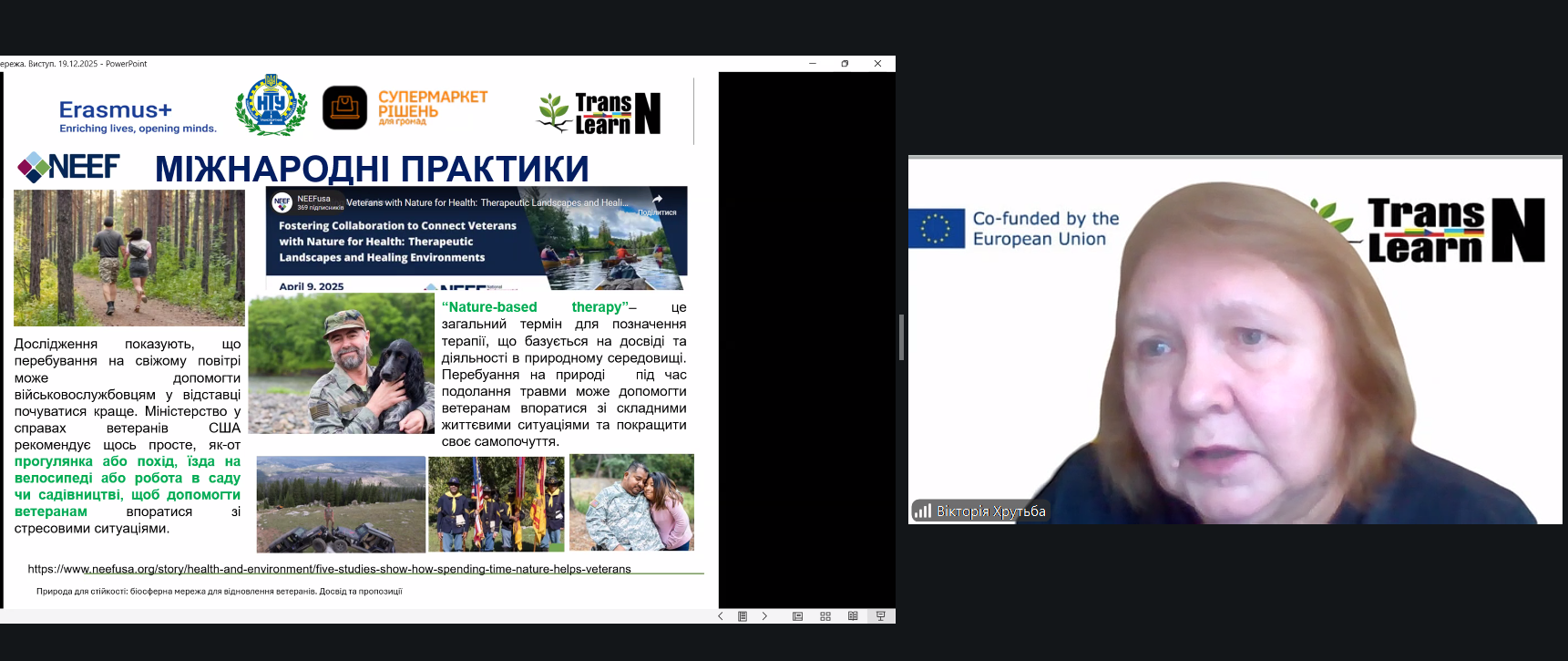Go to the previous slide arrow
The image size is (1568, 661).
pyautogui.click(x=721, y=616)
